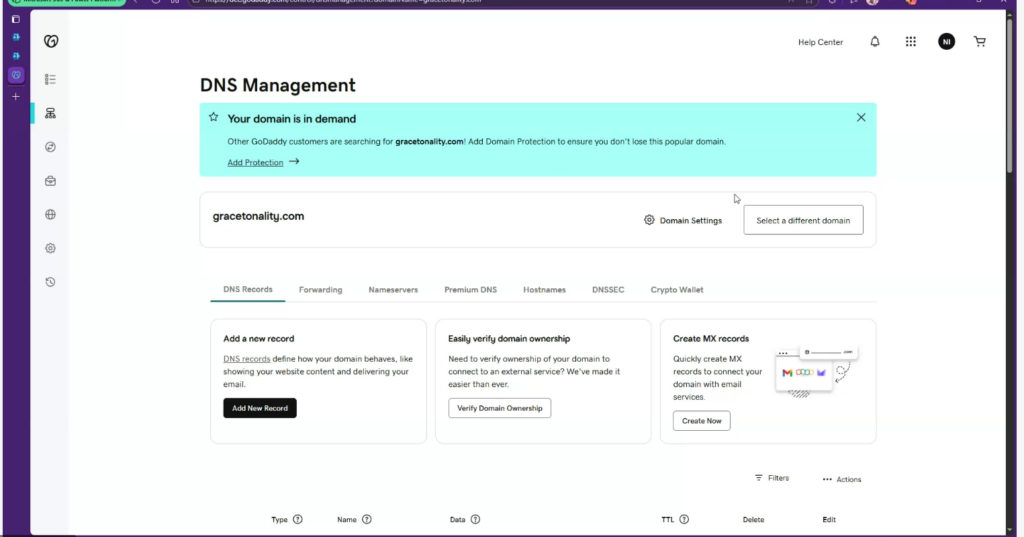This screenshot has width=1024, height=537.
Task: Switch to the Crypto Wallet tab
Action: point(677,289)
